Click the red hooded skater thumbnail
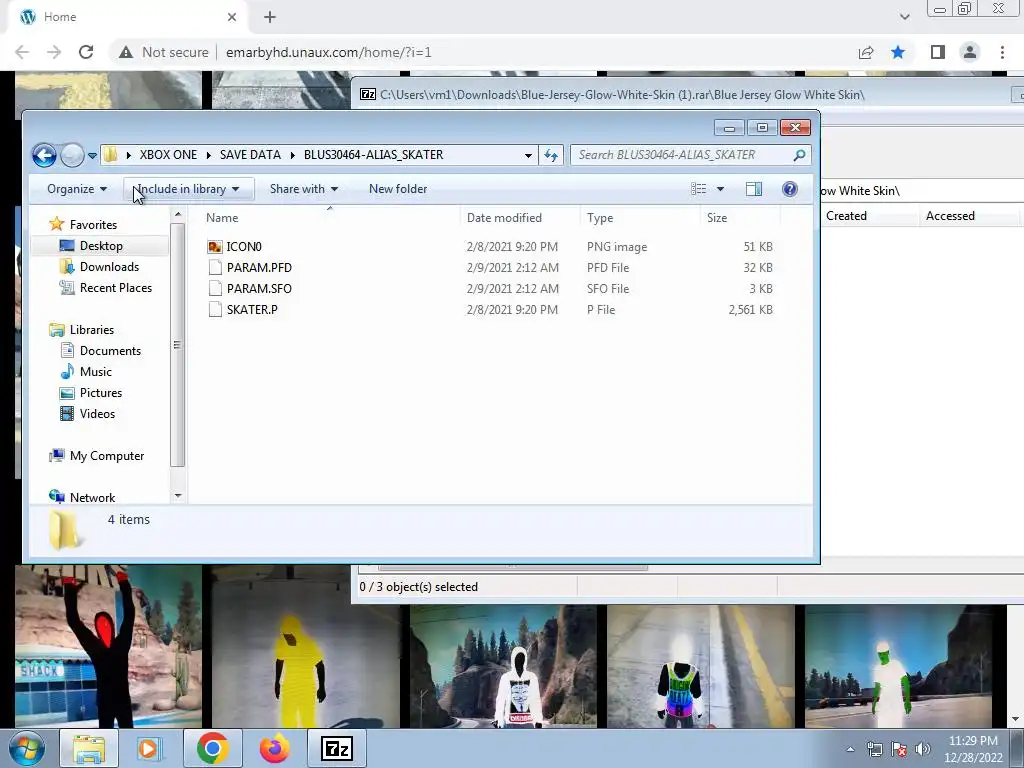This screenshot has width=1024, height=768. [x=108, y=647]
